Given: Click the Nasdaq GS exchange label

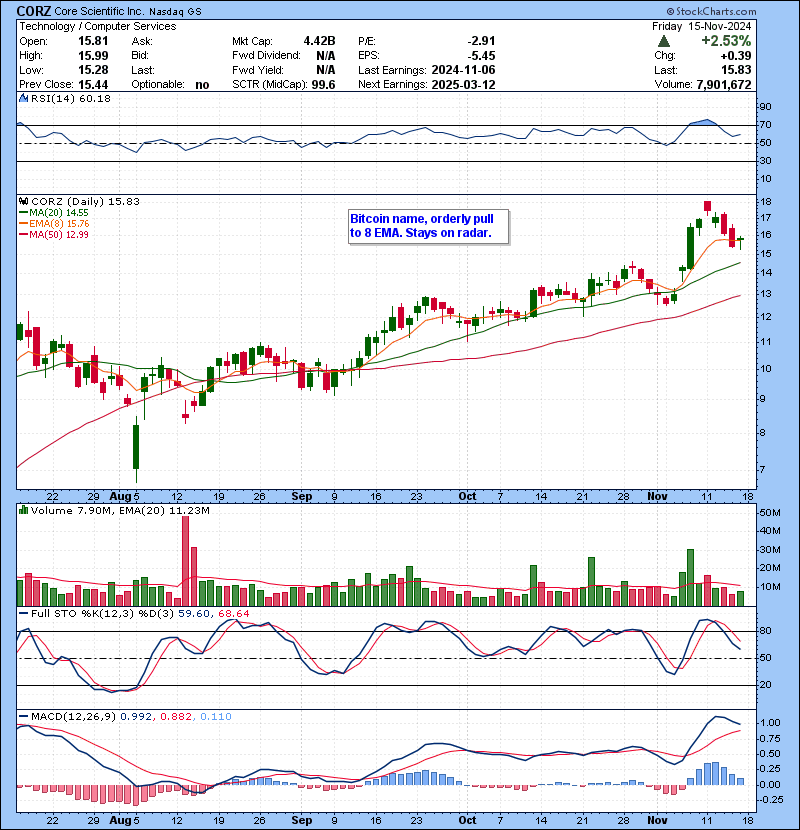Looking at the screenshot, I should [x=175, y=12].
